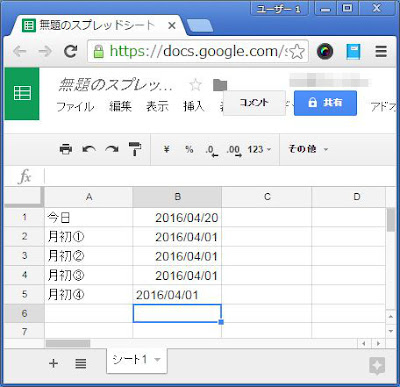This screenshot has width=400, height=387.
Task: Click the scroll left arrow
Action: (364, 343)
